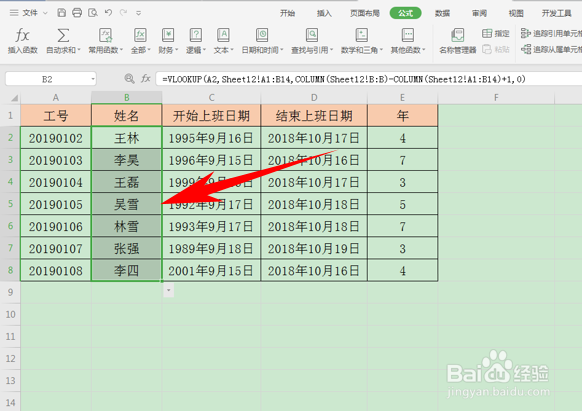The width and height of the screenshot is (582, 412).
Task: Switch to the Home (开始) tab
Action: 288,13
